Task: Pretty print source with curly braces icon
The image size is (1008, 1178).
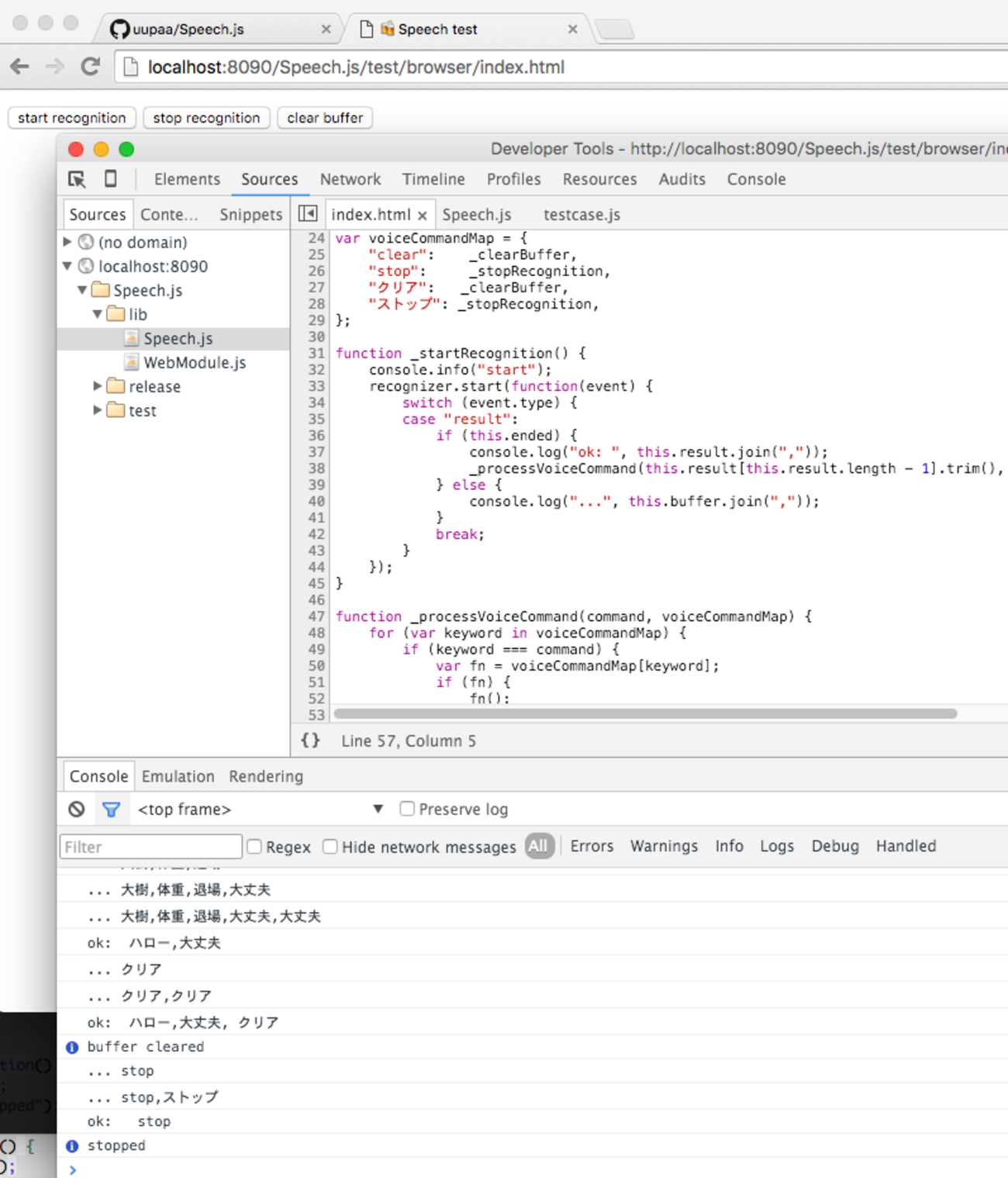Action: click(310, 741)
